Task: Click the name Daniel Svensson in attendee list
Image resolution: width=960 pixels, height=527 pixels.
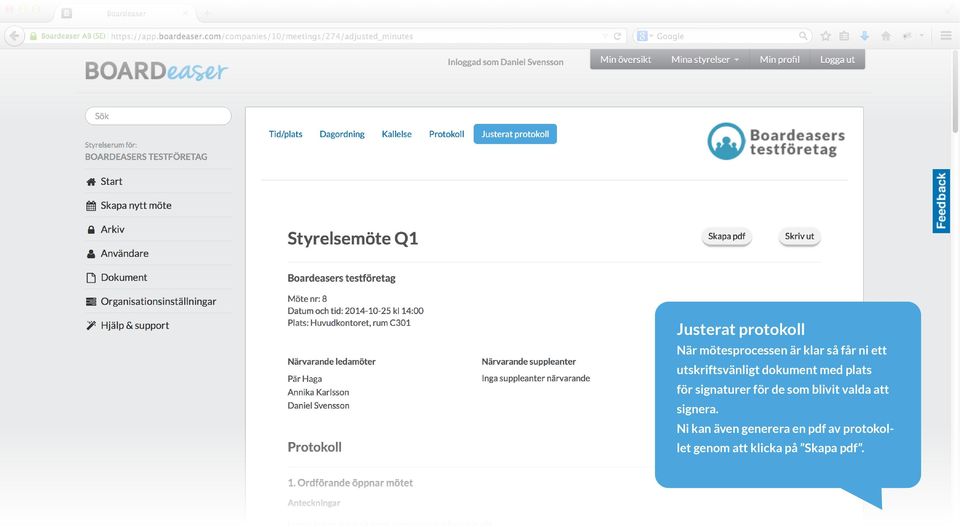Action: 318,406
